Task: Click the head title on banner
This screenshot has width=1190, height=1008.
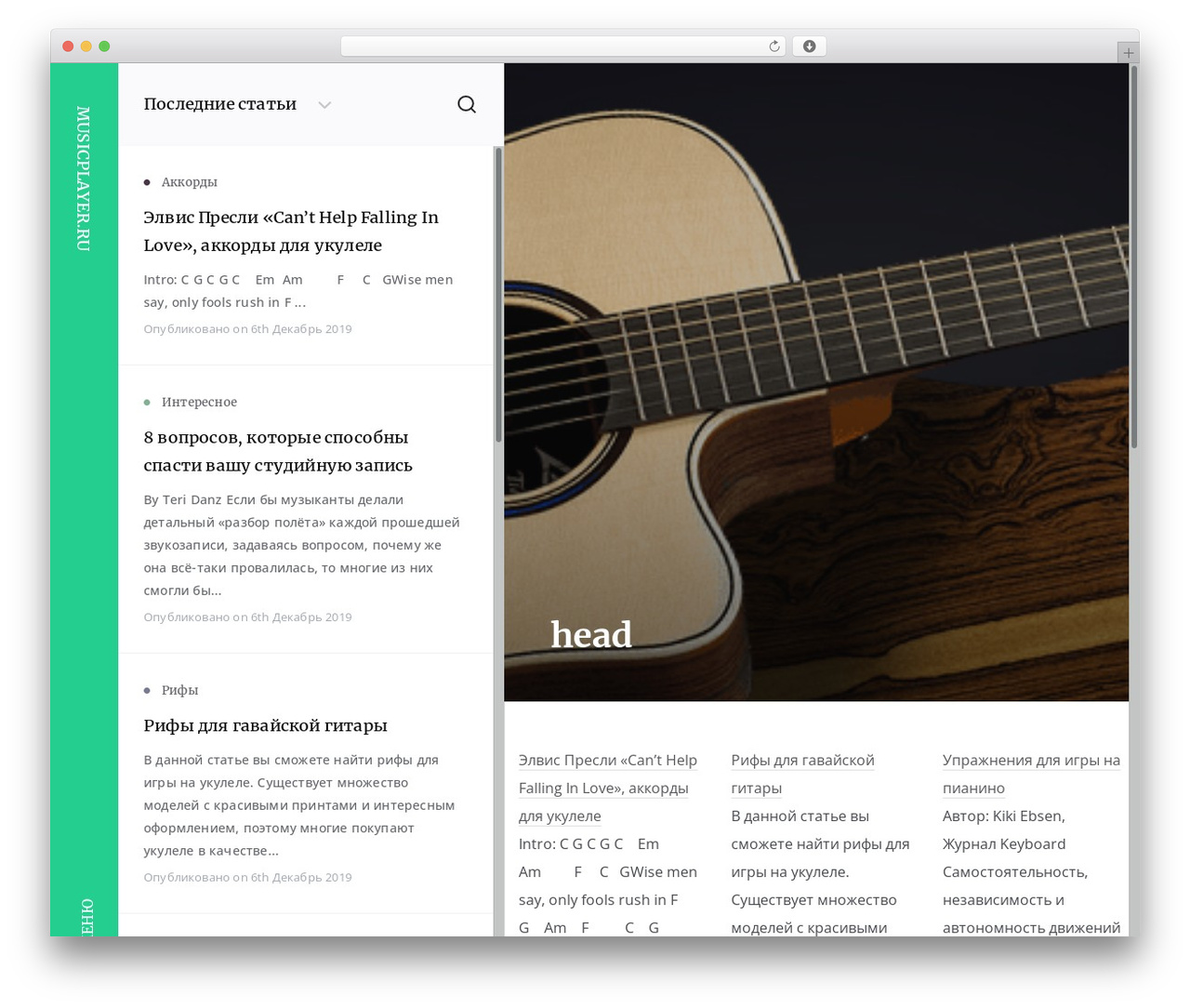Action: pos(591,635)
